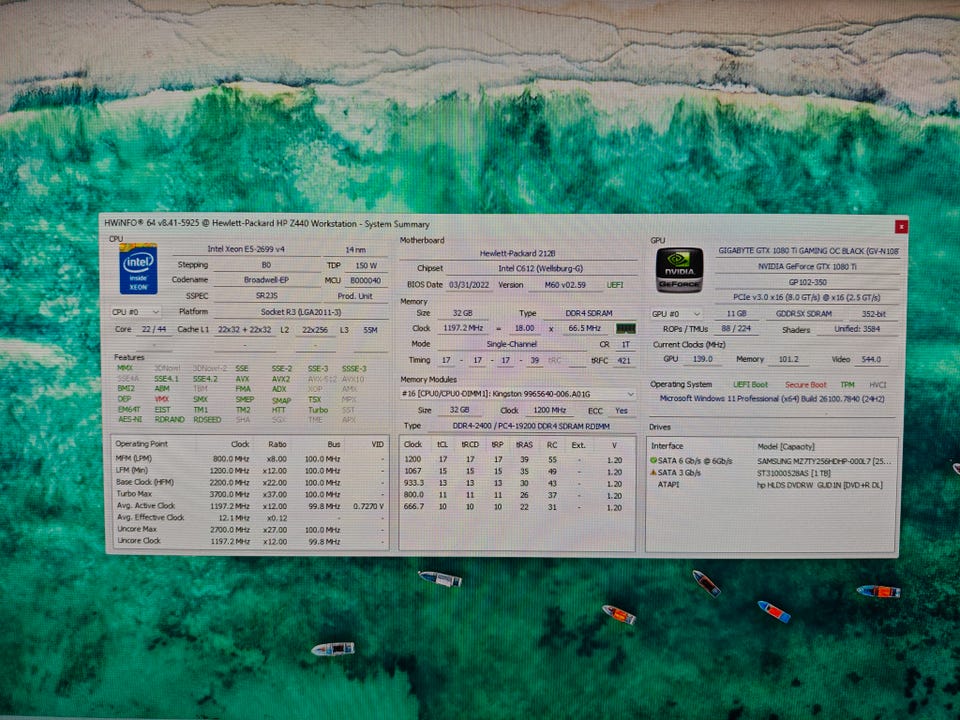Open the CPU #0 selector dropdown
This screenshot has width=960, height=720.
click(136, 312)
